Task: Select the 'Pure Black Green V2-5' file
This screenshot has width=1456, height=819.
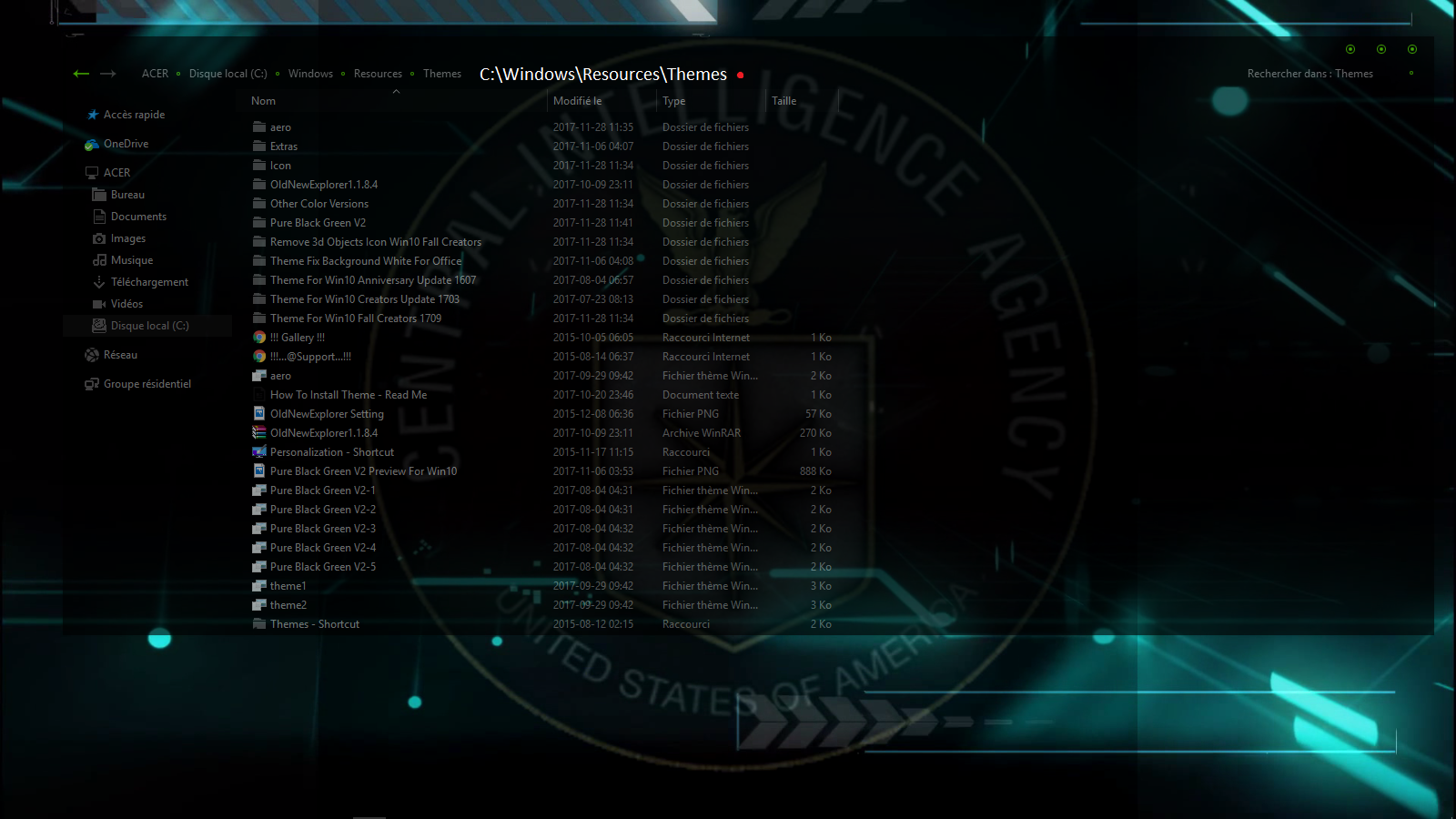Action: click(x=323, y=567)
